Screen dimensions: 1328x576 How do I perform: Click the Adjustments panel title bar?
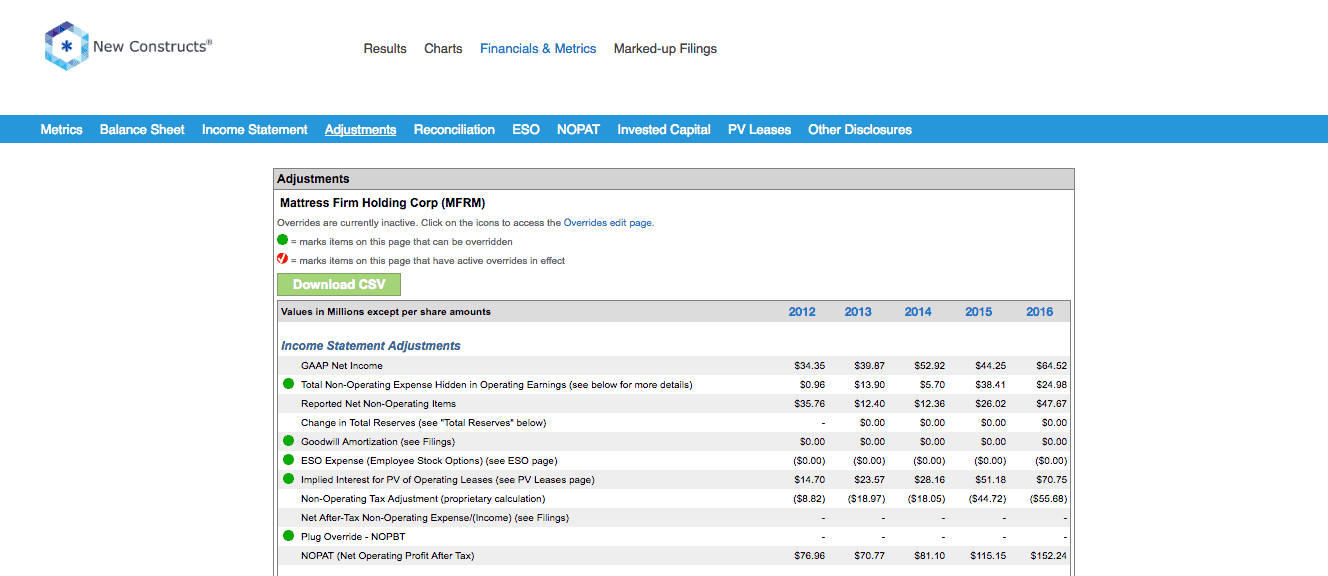(x=674, y=179)
